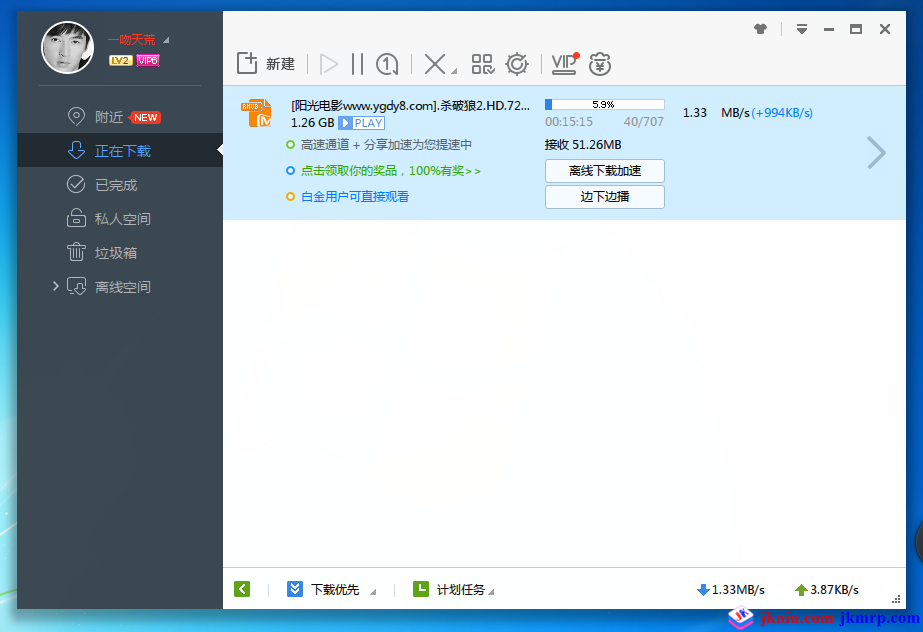This screenshot has width=923, height=632.
Task: Expand the 离线空间 tree item
Action: 55,287
